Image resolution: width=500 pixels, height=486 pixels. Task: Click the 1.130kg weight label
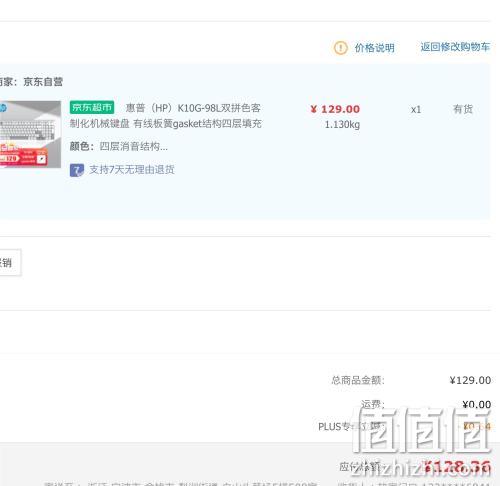pos(342,125)
